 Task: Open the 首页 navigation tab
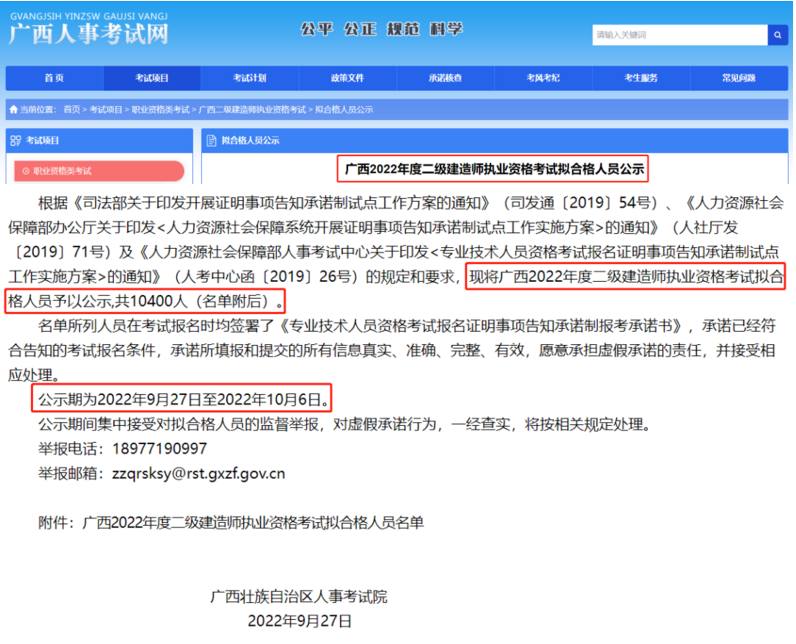(x=54, y=78)
